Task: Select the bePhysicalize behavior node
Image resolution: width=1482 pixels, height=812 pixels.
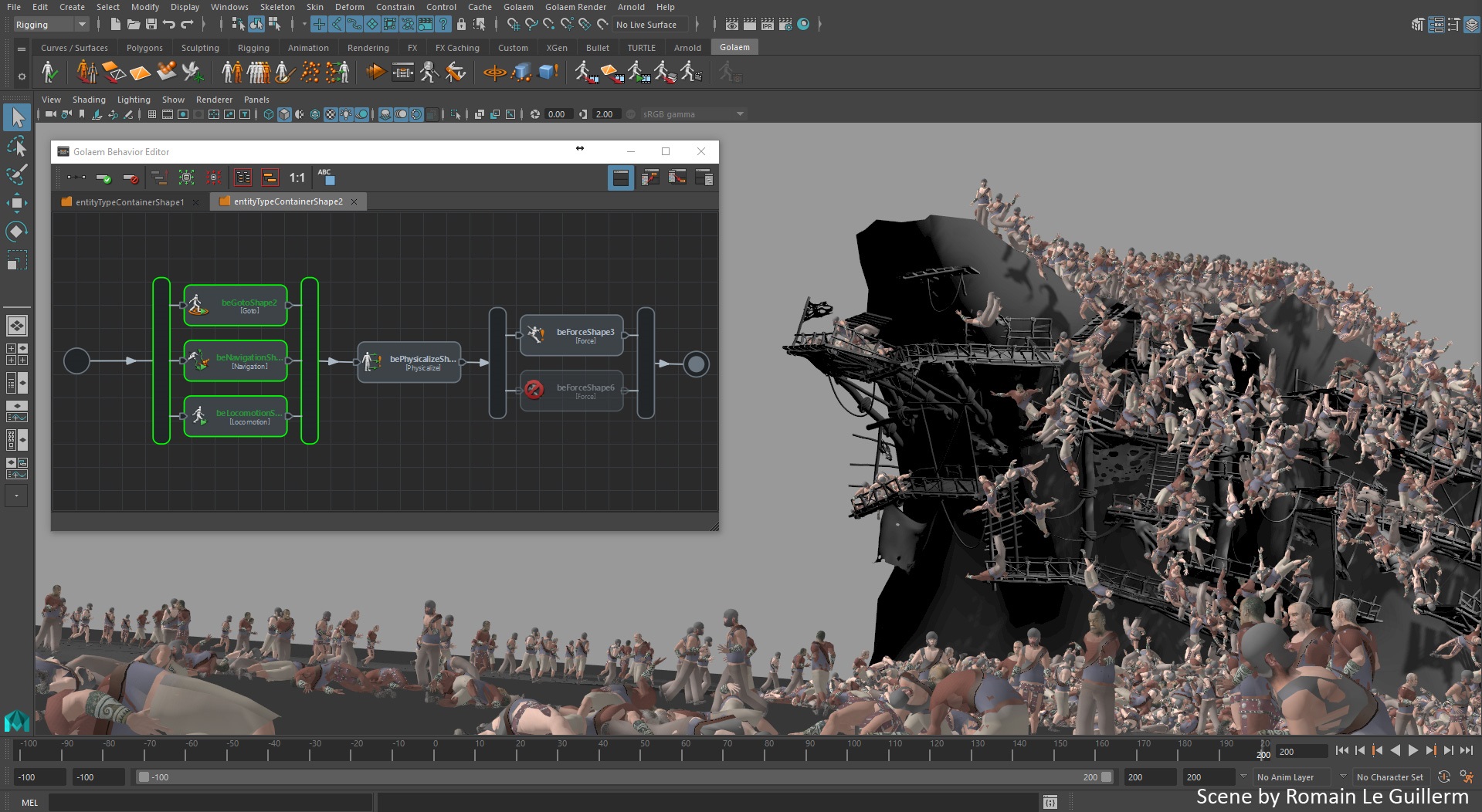Action: point(409,363)
